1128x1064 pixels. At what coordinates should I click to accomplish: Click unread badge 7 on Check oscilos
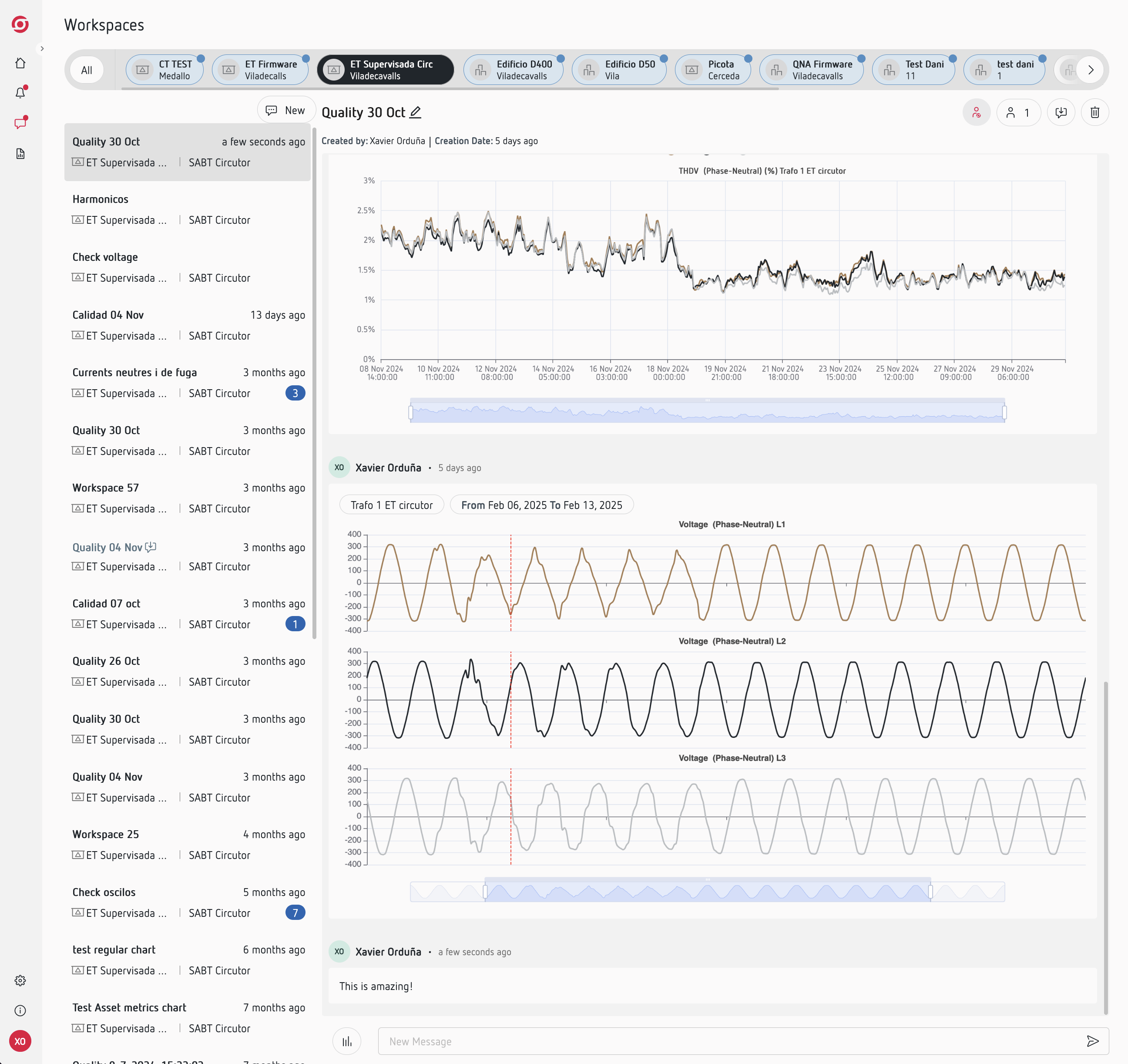295,912
